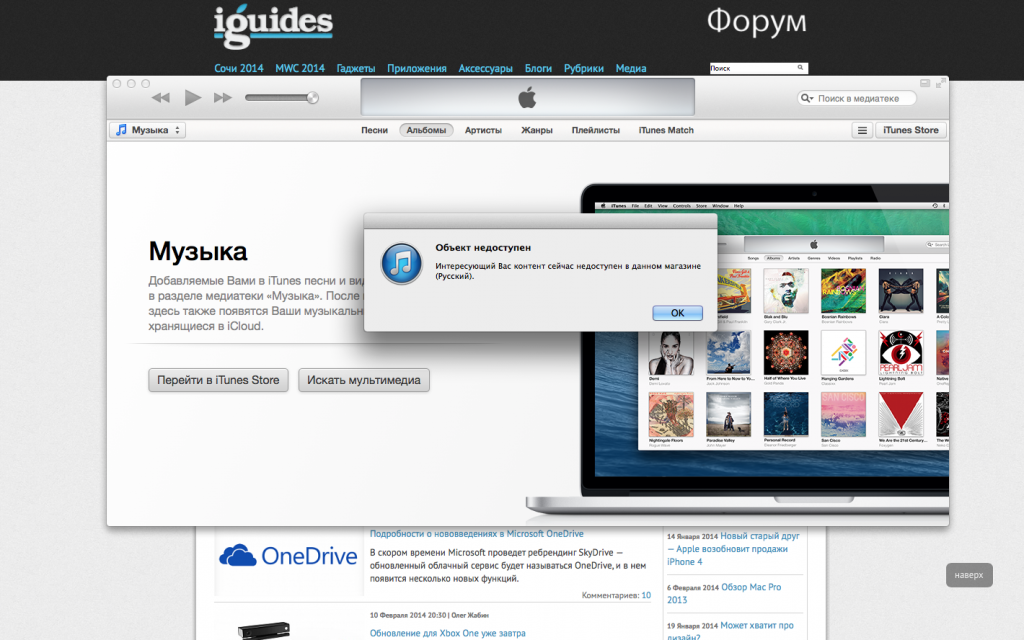This screenshot has width=1024, height=640.
Task: Start playback with the Play button
Action: [x=192, y=98]
